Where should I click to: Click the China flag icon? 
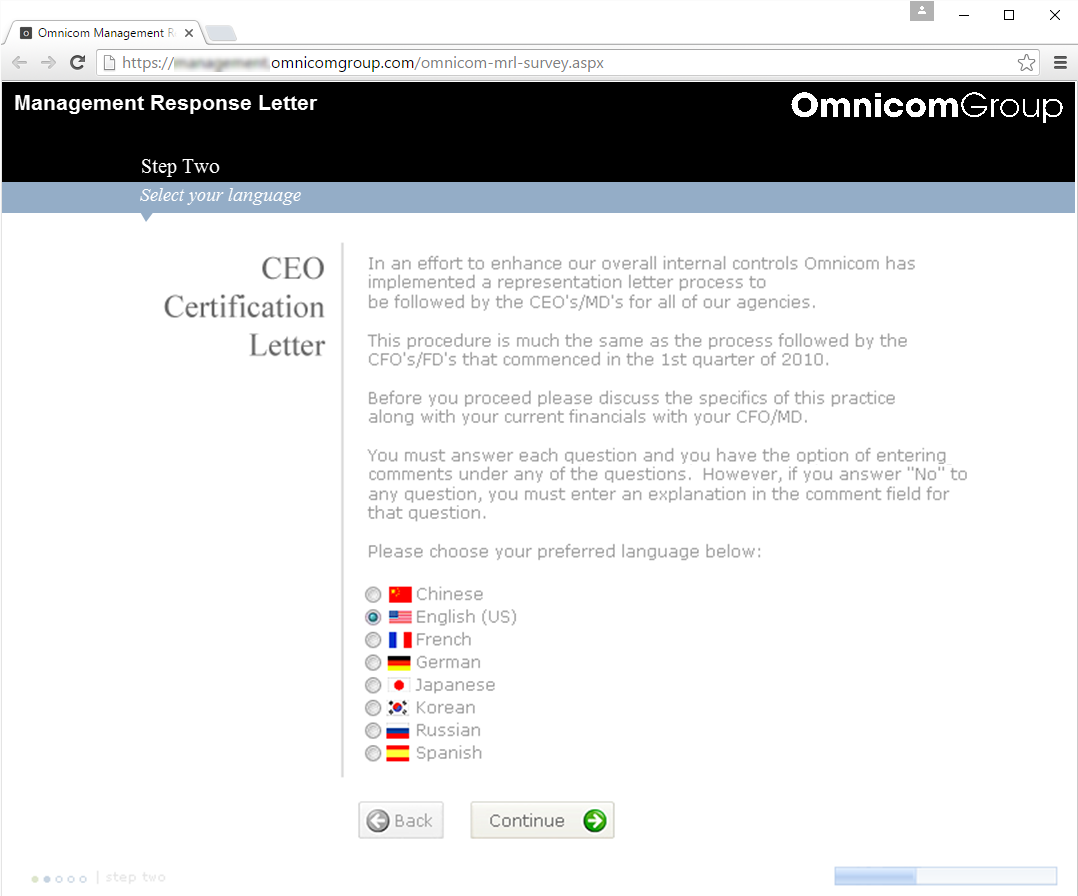pyautogui.click(x=399, y=594)
